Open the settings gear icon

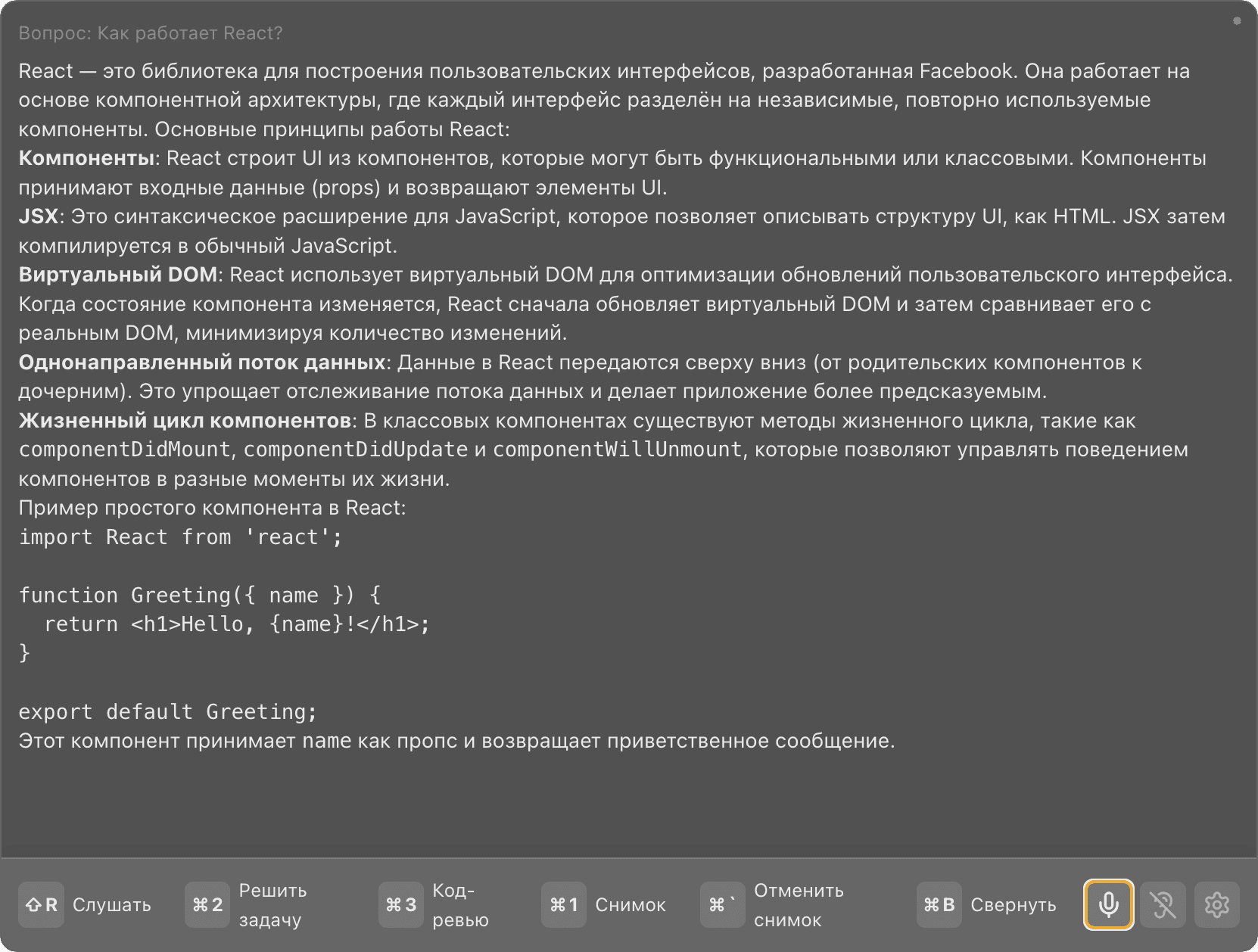click(1216, 904)
